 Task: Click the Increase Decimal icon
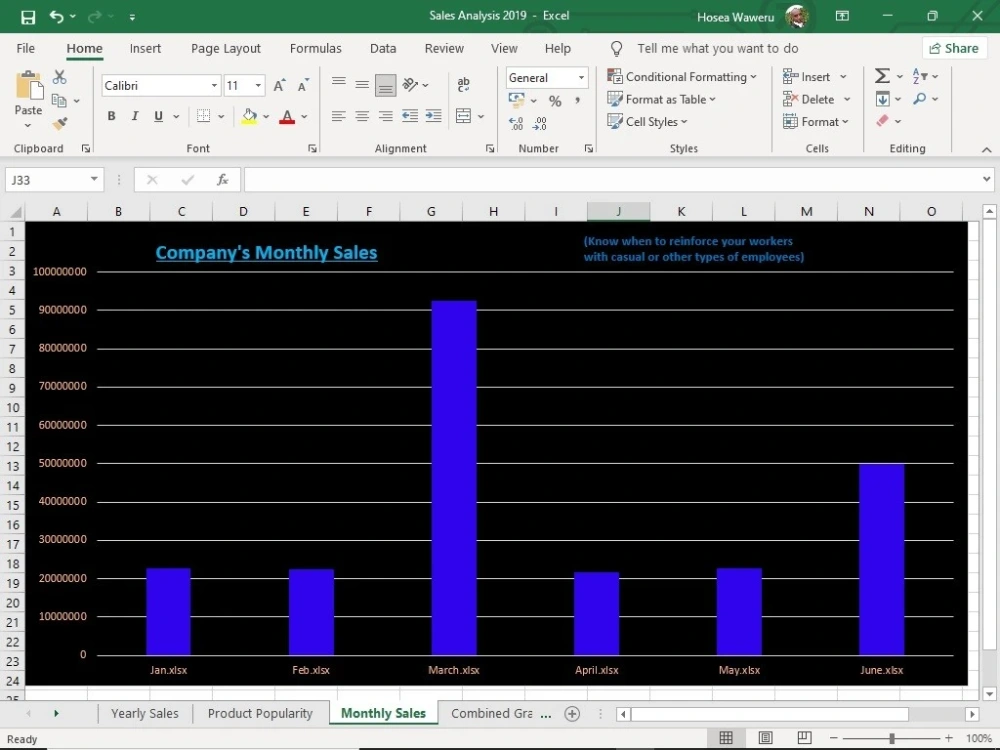[516, 125]
